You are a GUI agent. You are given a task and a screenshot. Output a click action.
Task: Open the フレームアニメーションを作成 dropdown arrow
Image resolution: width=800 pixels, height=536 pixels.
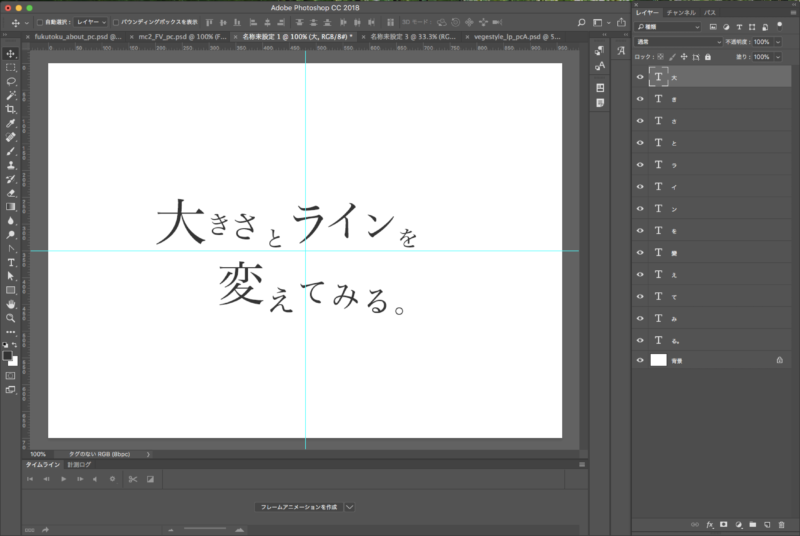click(349, 507)
